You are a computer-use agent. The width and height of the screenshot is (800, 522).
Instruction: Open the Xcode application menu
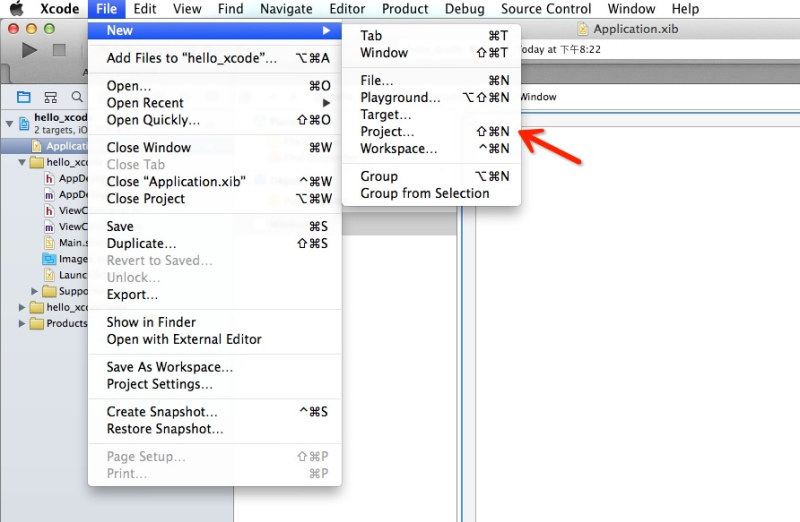pyautogui.click(x=60, y=9)
